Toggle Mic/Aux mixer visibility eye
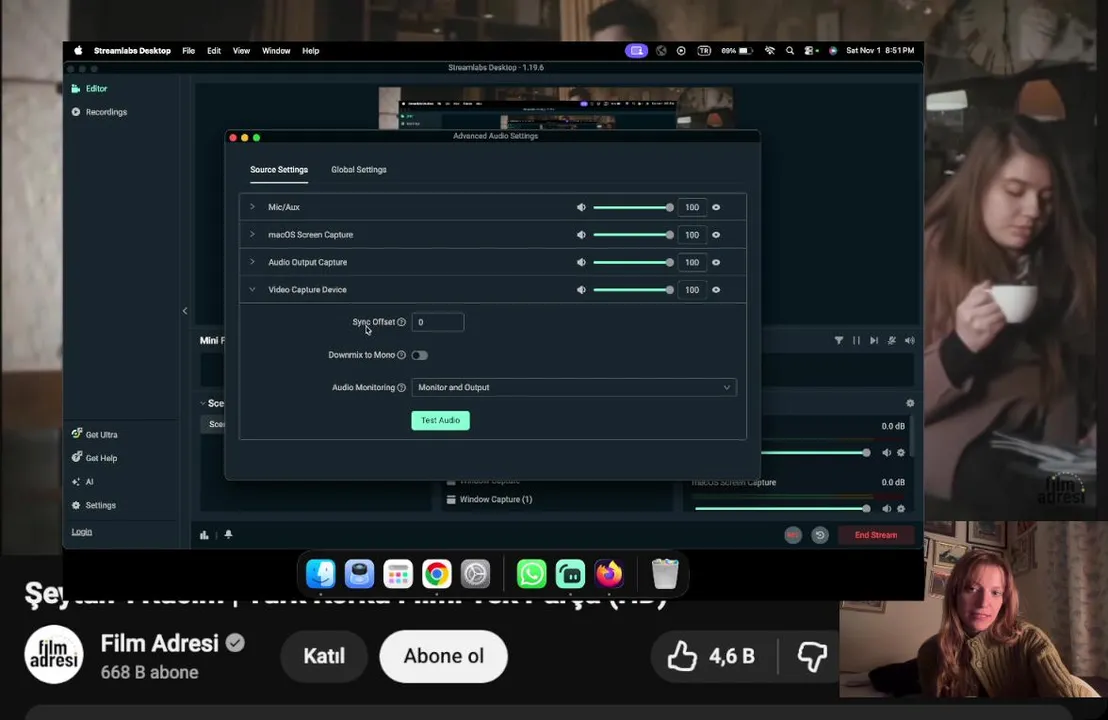This screenshot has height=720, width=1108. click(x=716, y=207)
